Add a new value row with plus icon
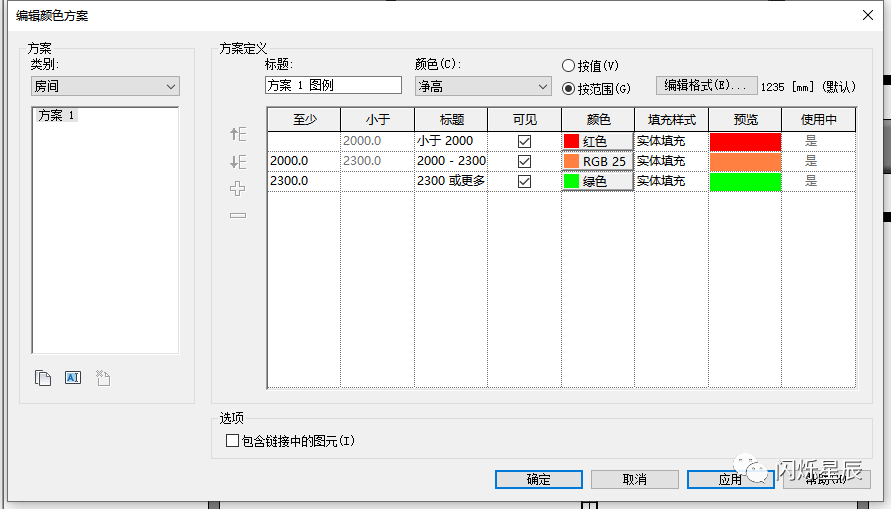The image size is (891, 509). click(238, 189)
